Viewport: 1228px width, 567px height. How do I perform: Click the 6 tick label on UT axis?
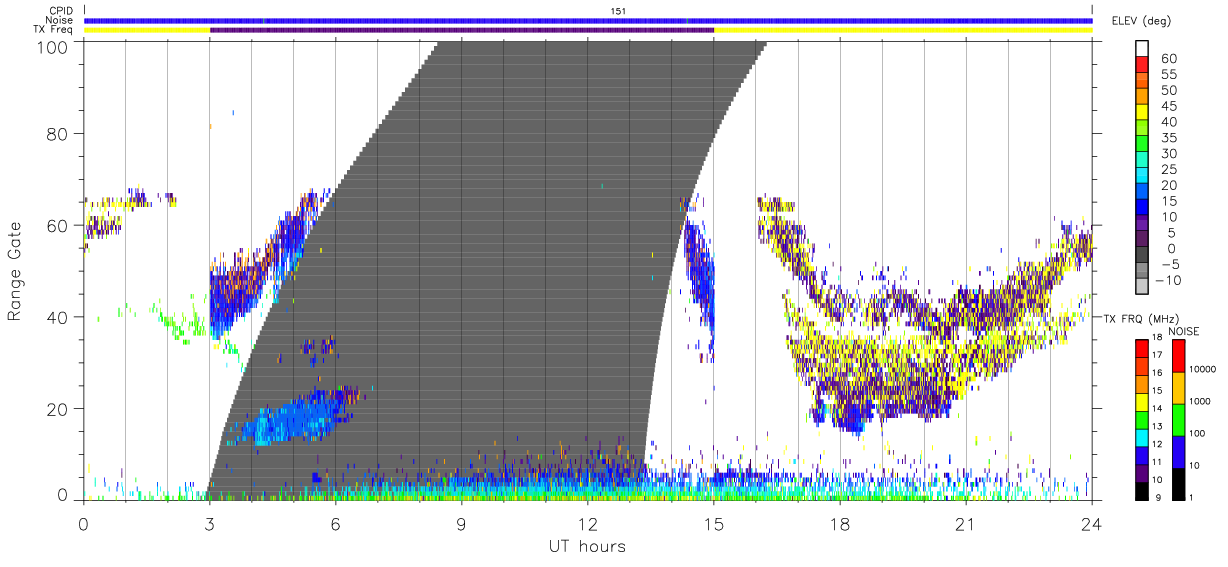(335, 523)
